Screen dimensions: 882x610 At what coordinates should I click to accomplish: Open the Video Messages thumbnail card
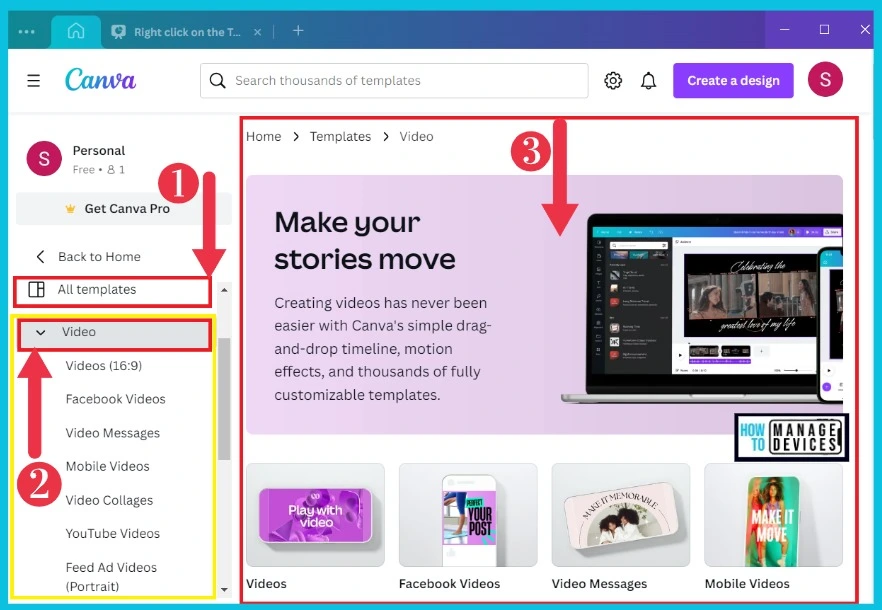620,515
